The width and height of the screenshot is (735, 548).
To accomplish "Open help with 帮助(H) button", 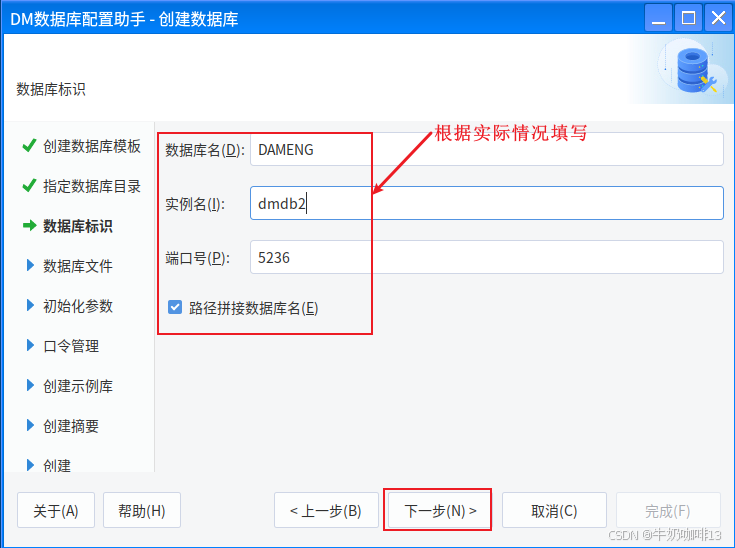I will pyautogui.click(x=142, y=510).
